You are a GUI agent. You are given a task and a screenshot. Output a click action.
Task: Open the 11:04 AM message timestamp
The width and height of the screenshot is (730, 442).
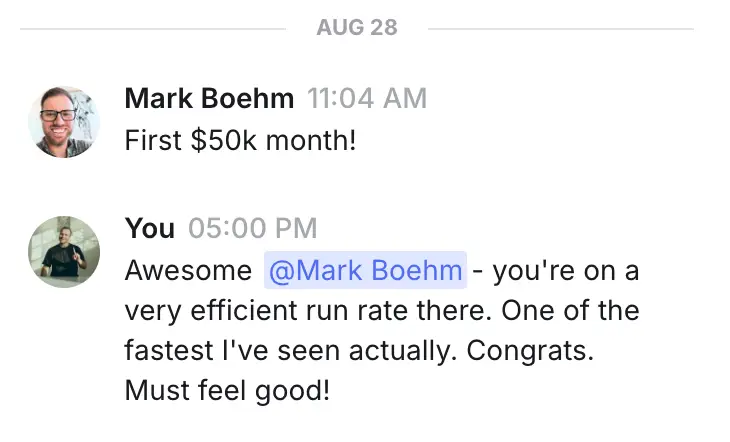point(367,98)
